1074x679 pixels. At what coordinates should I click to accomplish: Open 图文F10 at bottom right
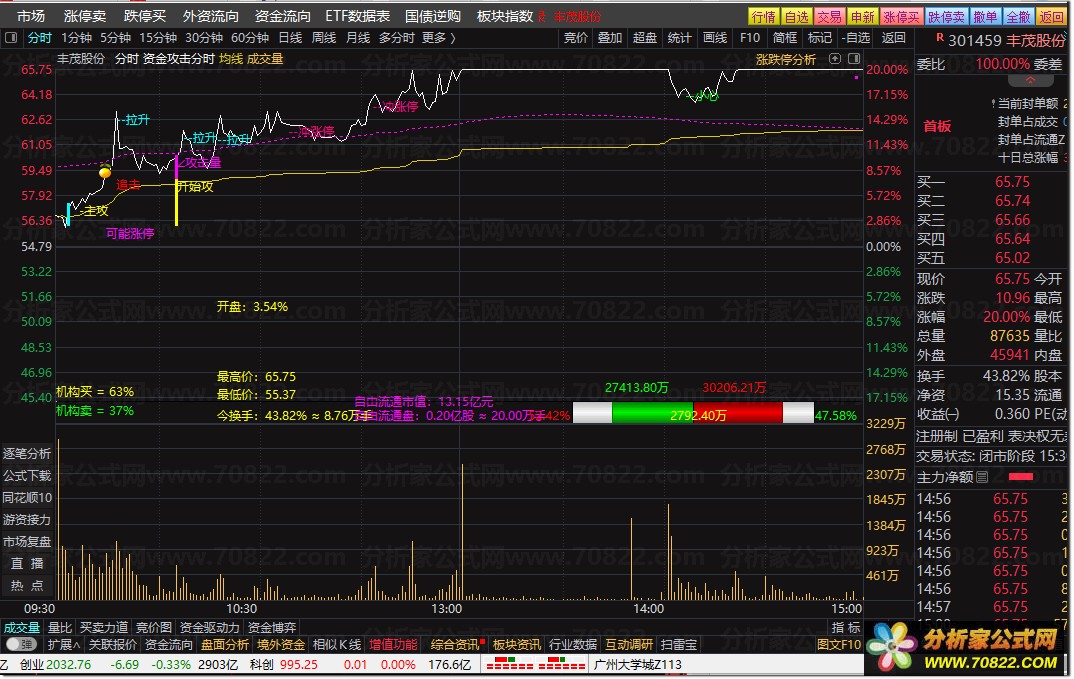point(839,645)
